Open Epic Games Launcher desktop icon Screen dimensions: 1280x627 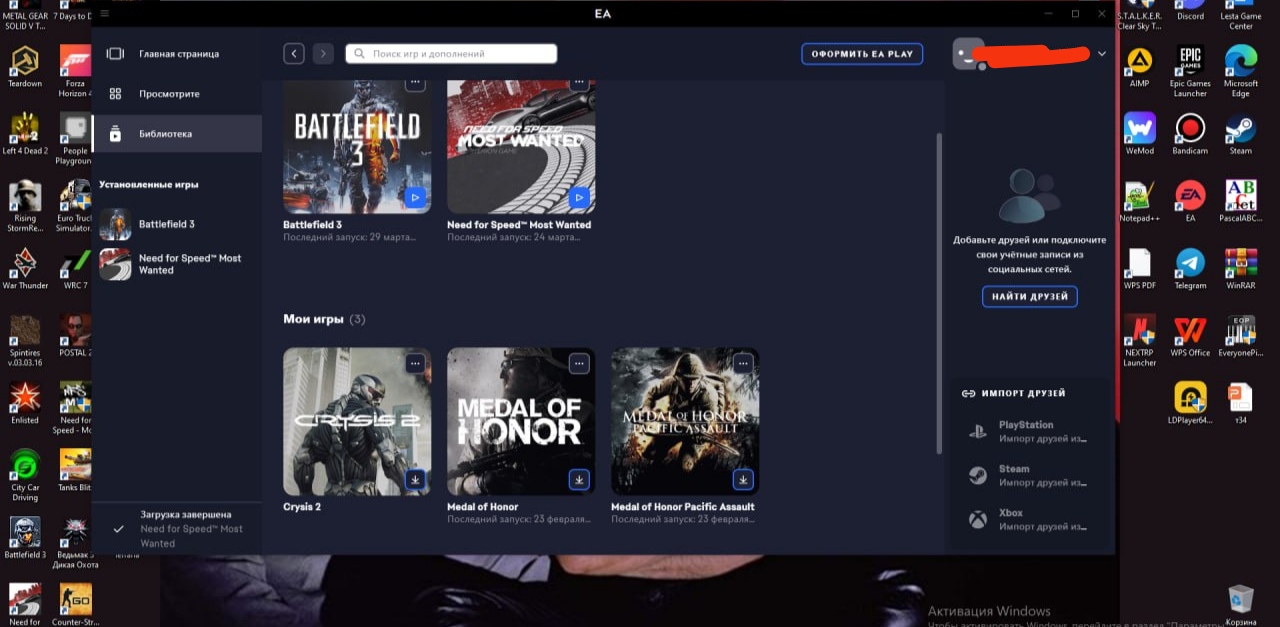1190,72
